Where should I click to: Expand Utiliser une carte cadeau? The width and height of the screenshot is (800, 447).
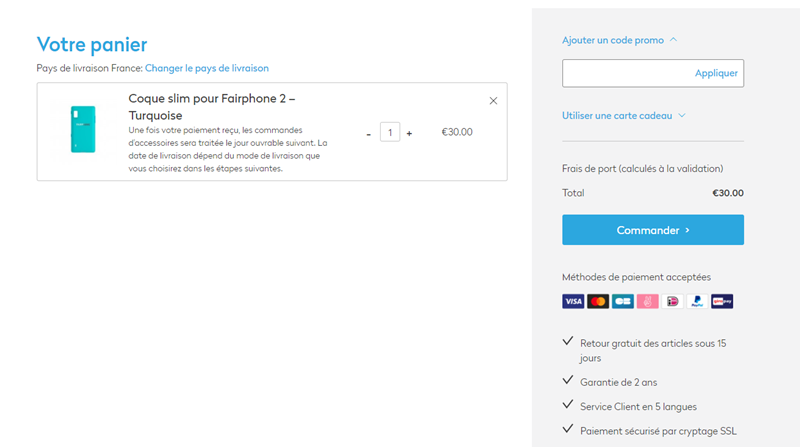coord(617,115)
